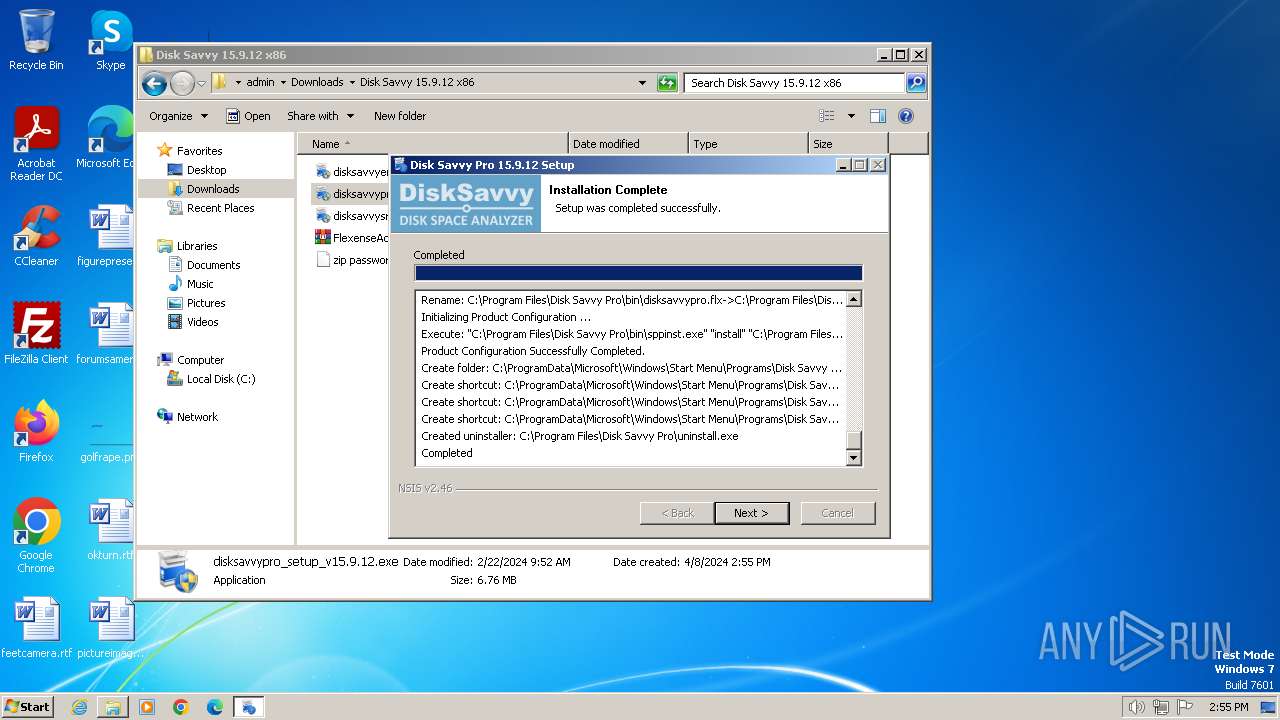Open Windows Explorer taskbar icon
The height and width of the screenshot is (720, 1280).
pyautogui.click(x=113, y=707)
